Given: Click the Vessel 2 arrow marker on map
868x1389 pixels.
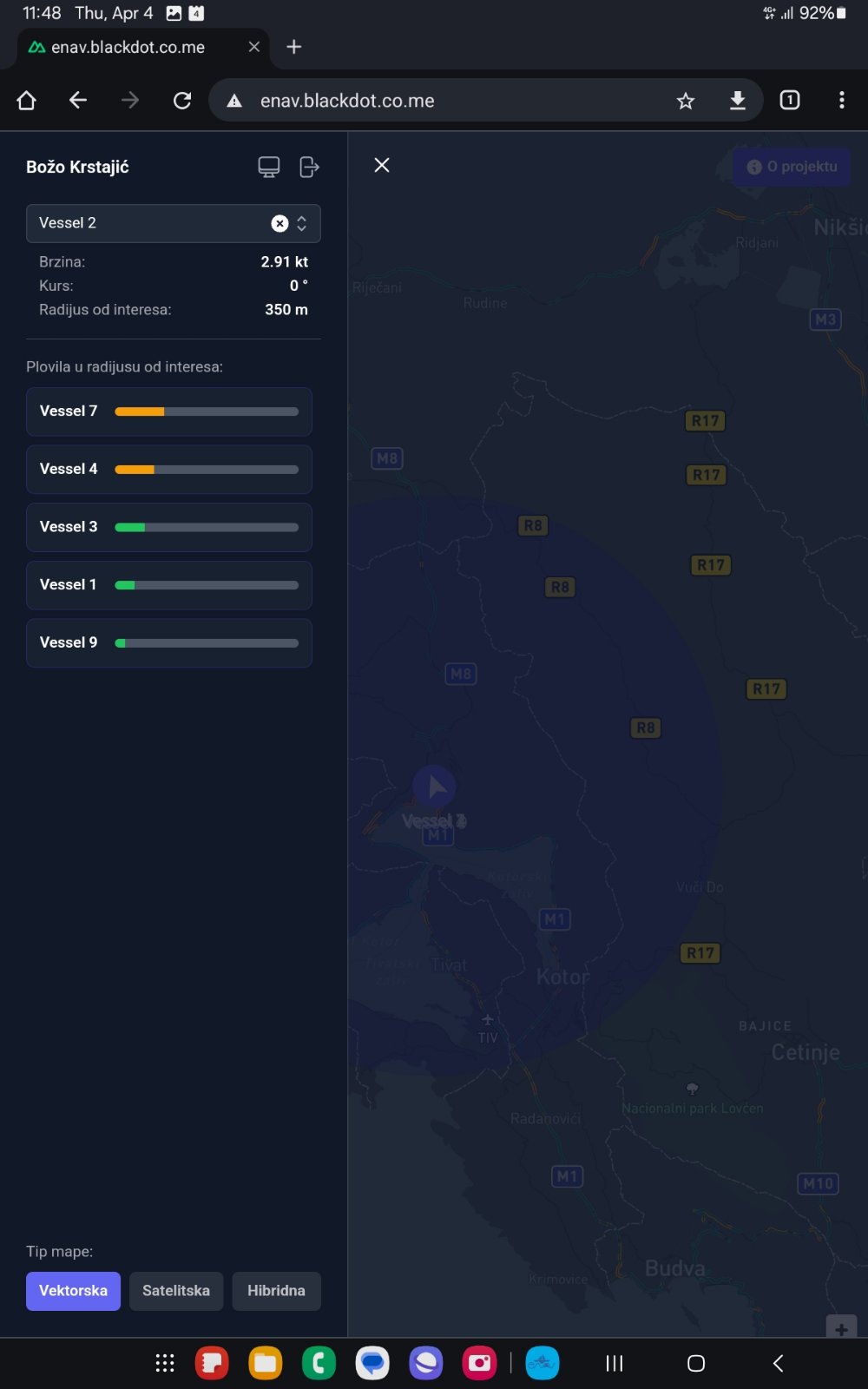Looking at the screenshot, I should click(x=435, y=787).
